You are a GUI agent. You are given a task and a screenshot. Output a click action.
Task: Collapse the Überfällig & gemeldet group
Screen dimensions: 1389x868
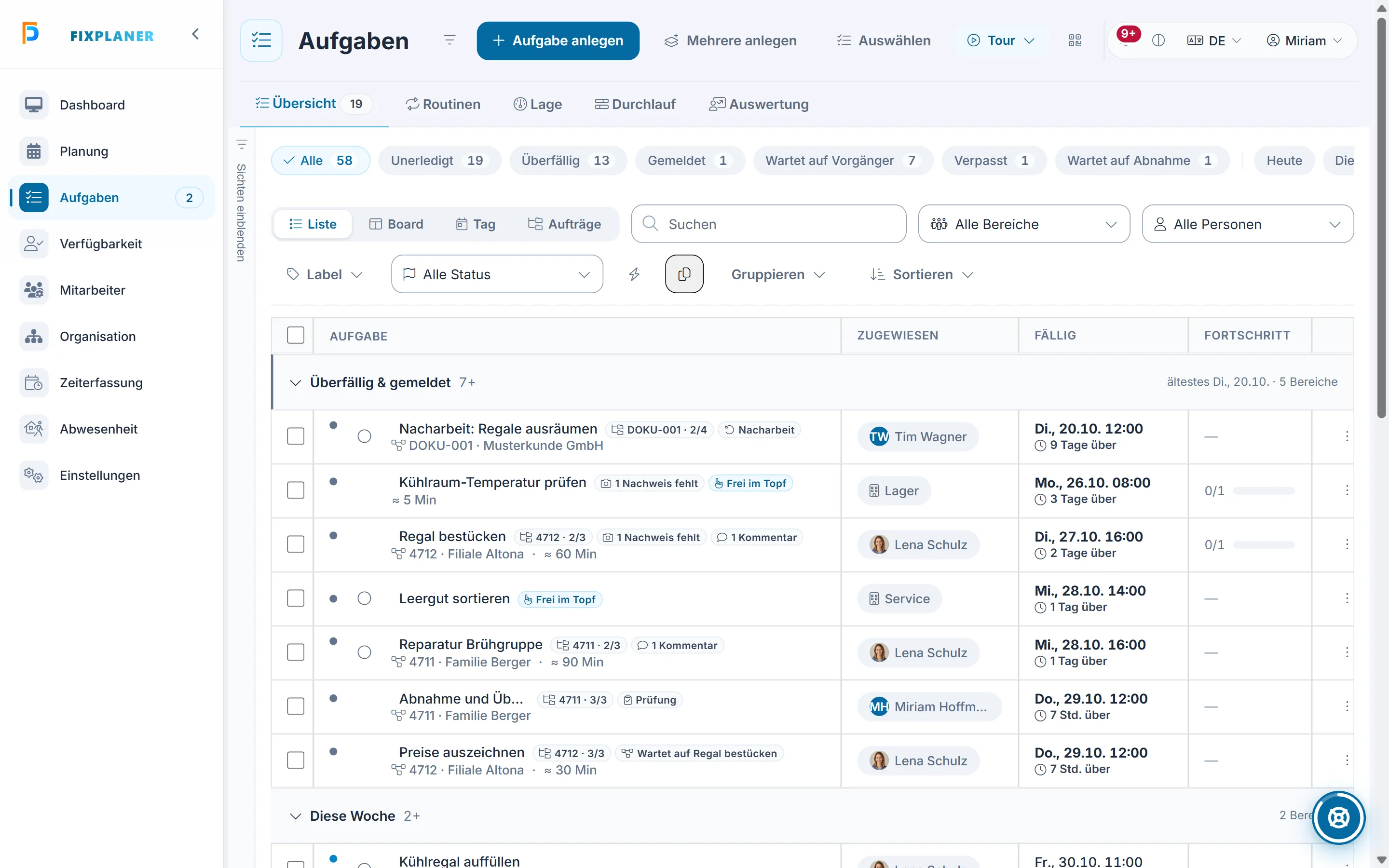pyautogui.click(x=296, y=383)
